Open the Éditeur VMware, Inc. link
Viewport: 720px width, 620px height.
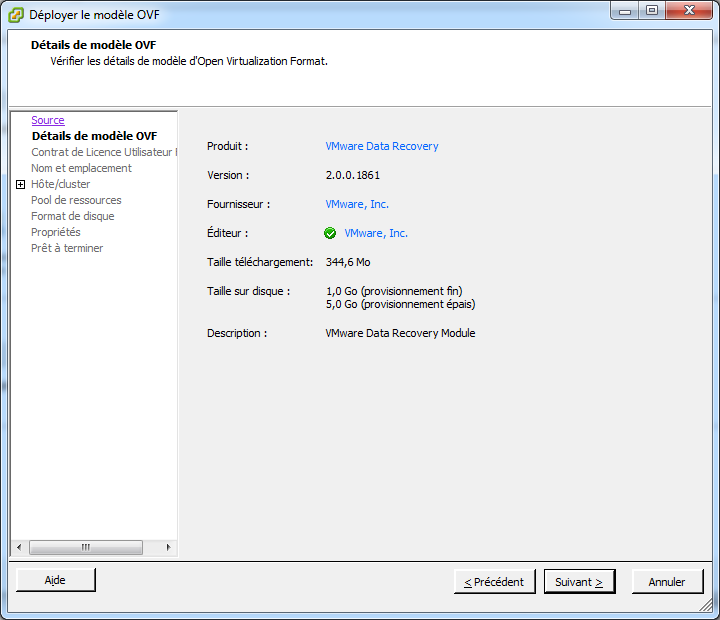tap(376, 233)
